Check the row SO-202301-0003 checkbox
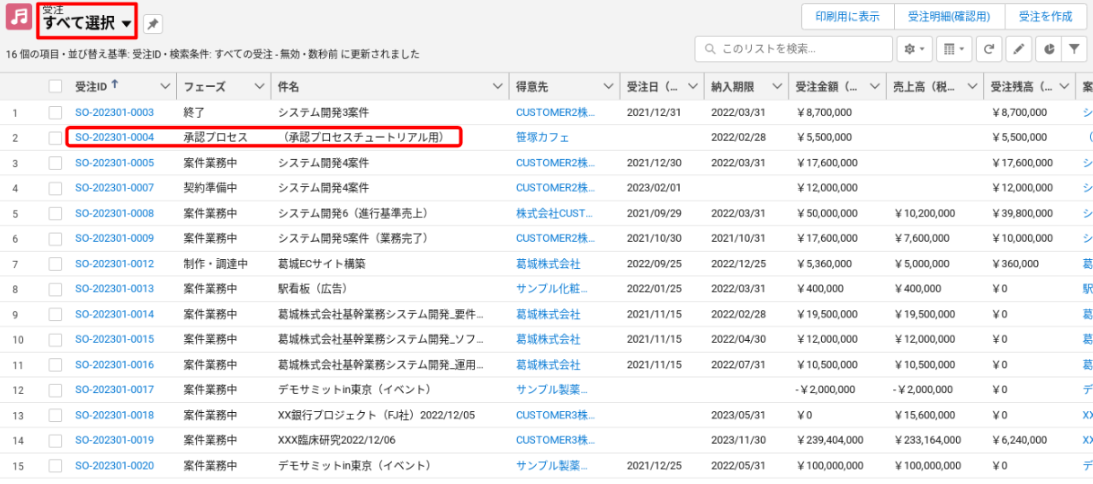 tap(55, 112)
